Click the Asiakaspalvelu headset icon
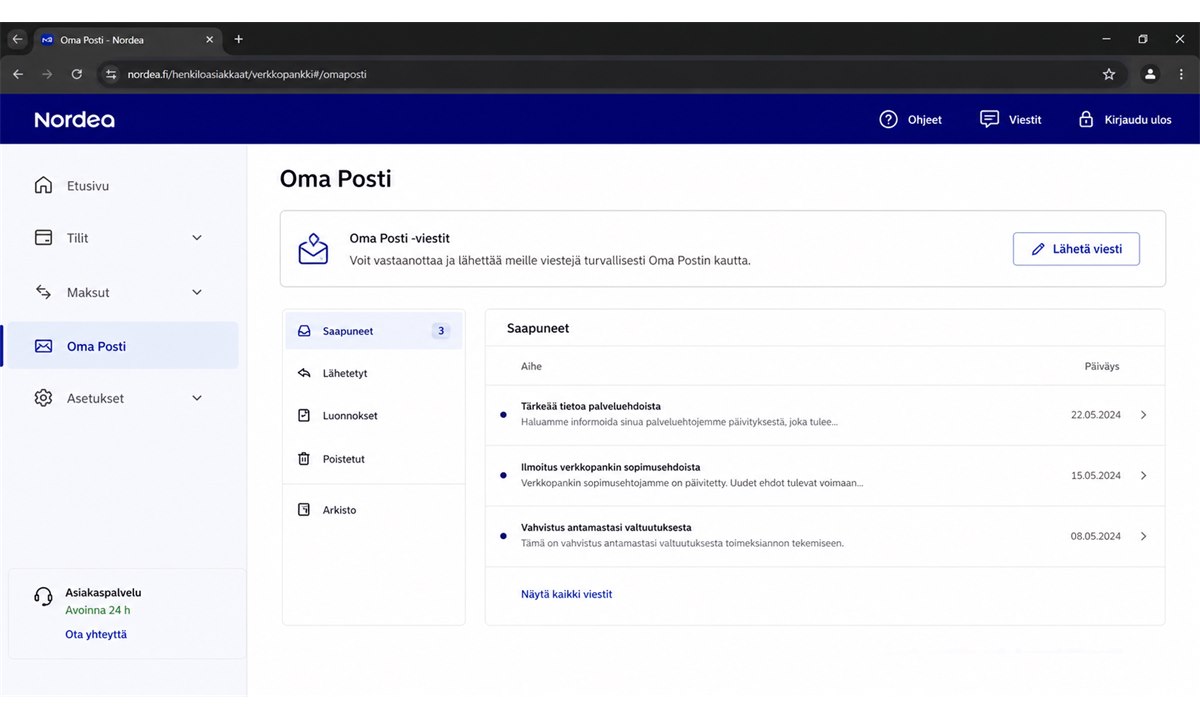 coord(43,597)
